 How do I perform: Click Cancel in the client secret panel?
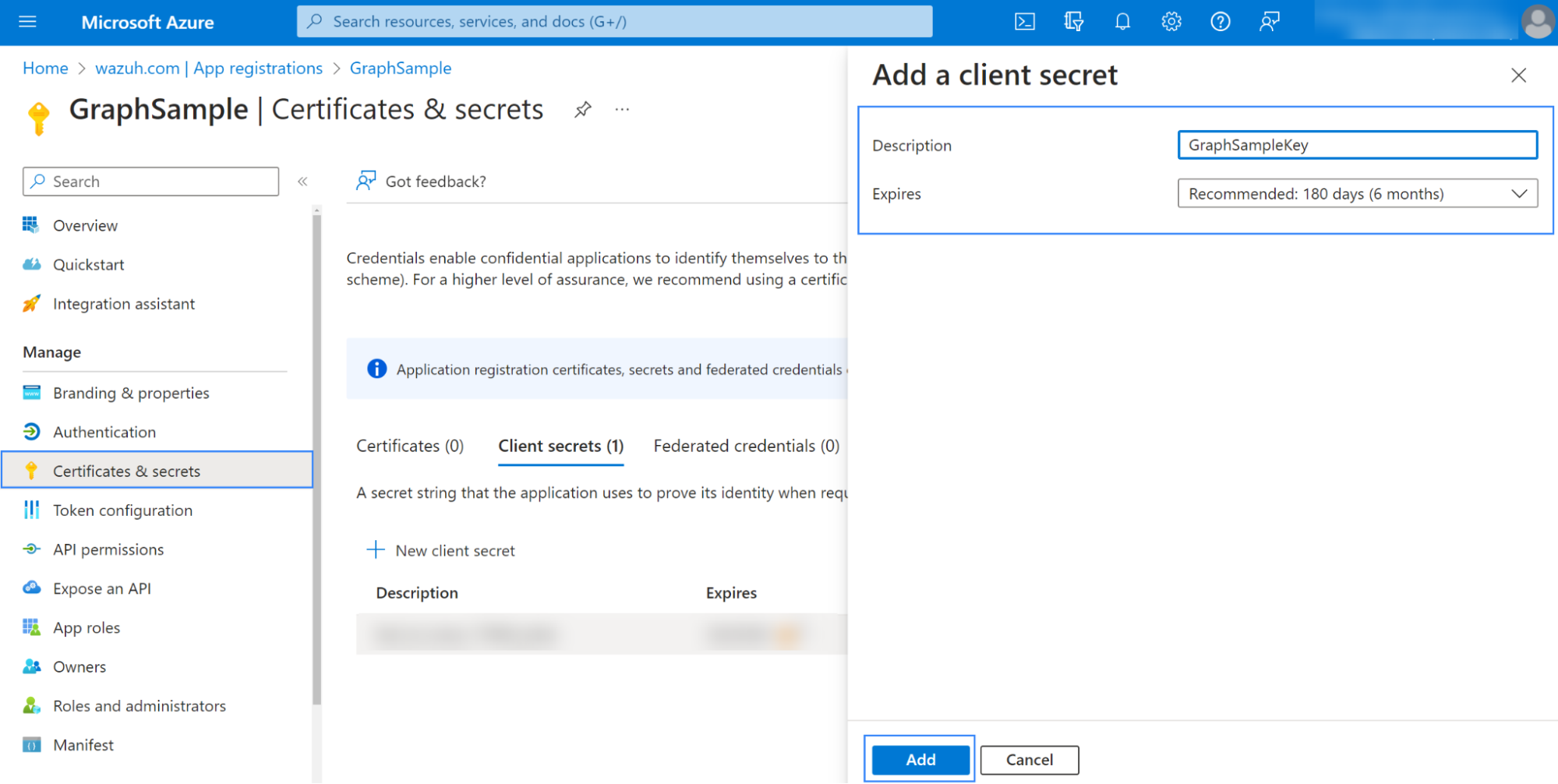pos(1029,760)
